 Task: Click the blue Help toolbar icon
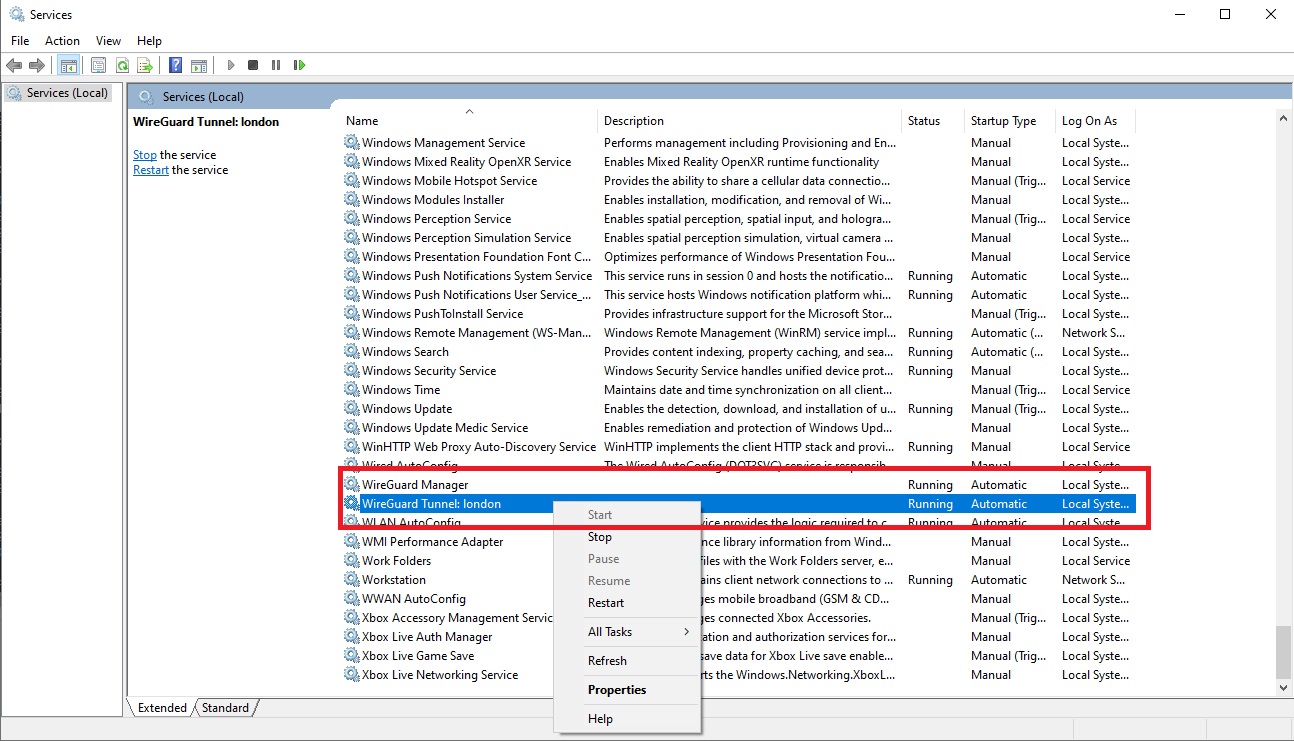[175, 65]
